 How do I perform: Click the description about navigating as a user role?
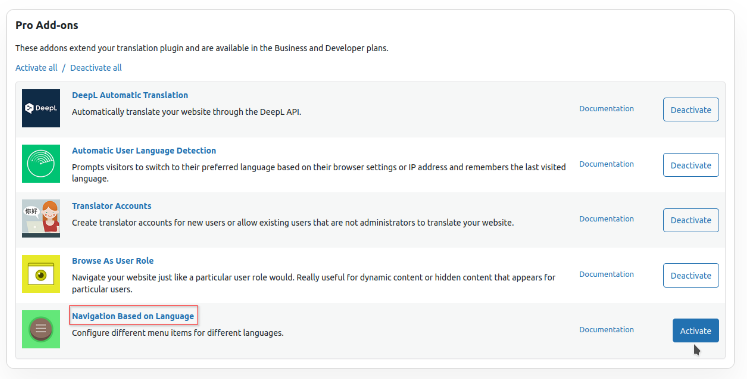pos(313,283)
